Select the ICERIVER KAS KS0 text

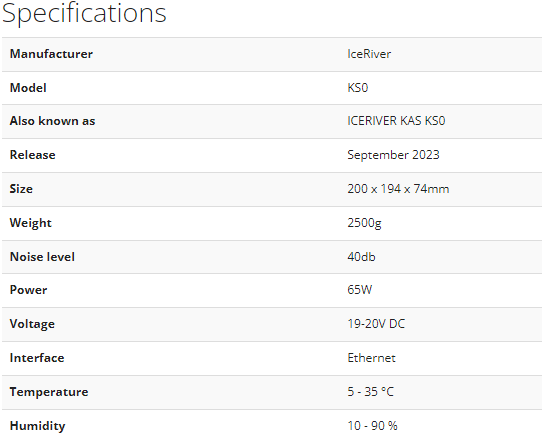pyautogui.click(x=396, y=121)
